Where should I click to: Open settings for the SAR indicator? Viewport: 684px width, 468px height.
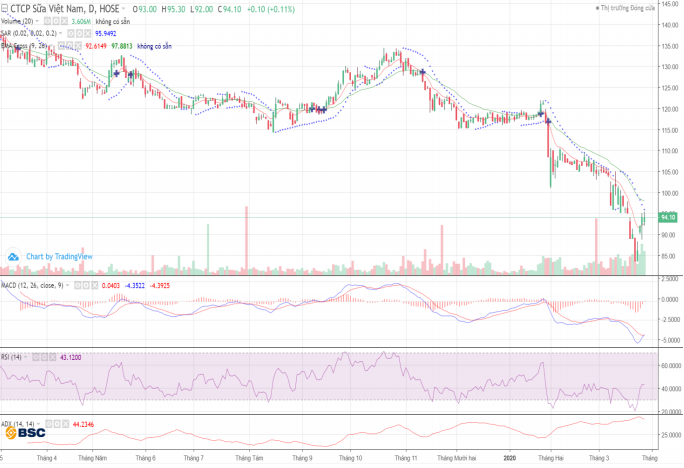pos(79,33)
